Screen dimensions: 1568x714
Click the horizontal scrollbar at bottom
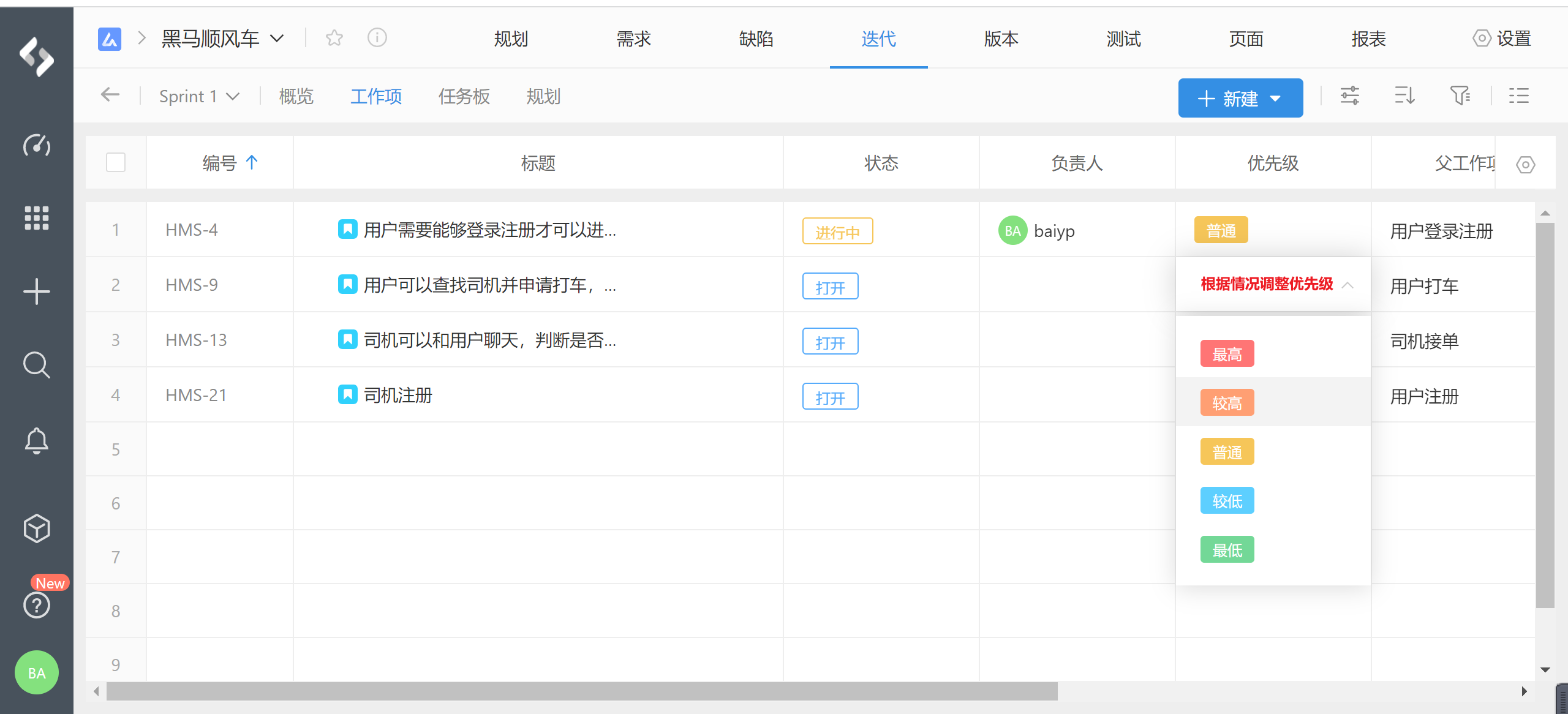(x=582, y=691)
